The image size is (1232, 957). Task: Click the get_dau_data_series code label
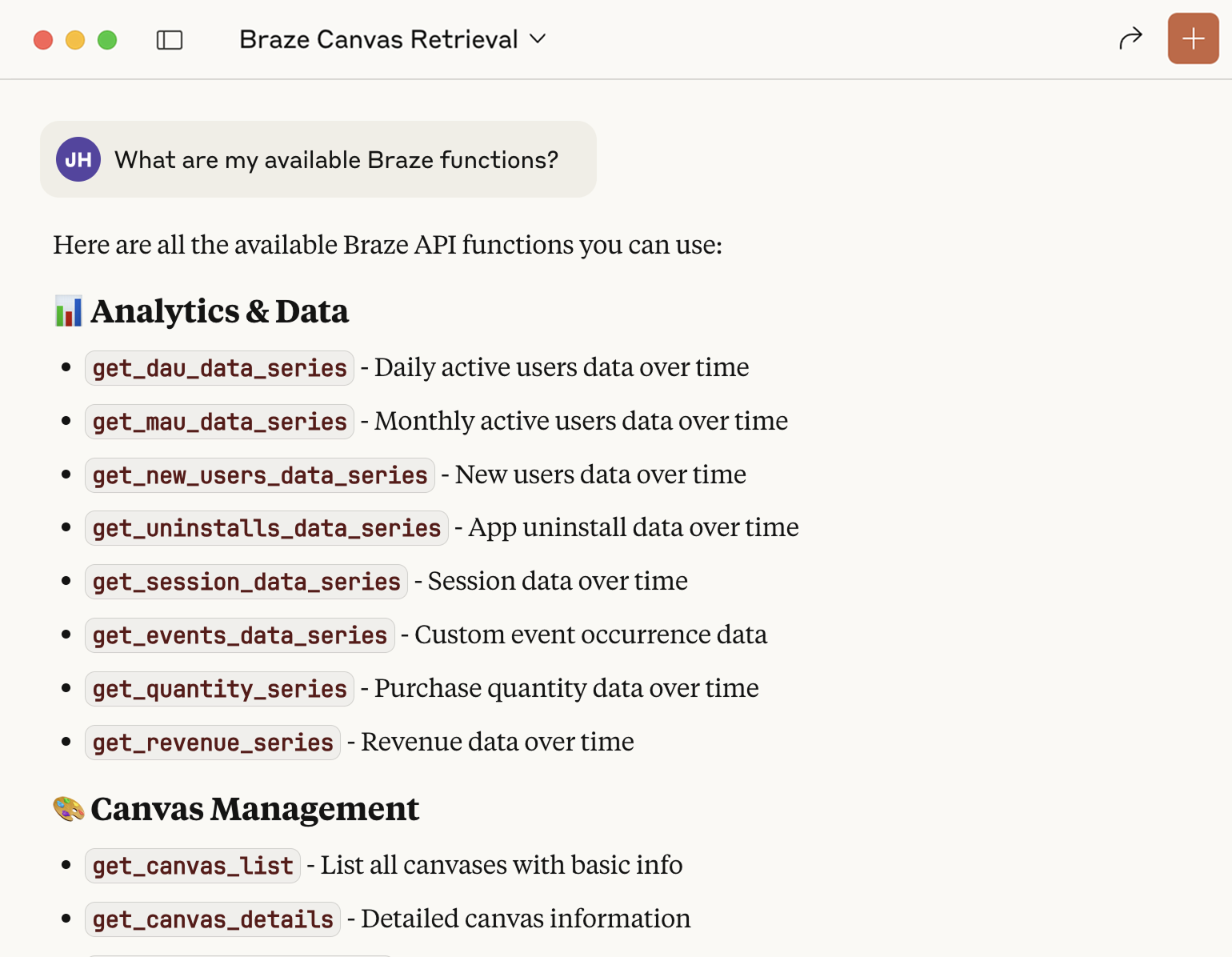pos(219,368)
